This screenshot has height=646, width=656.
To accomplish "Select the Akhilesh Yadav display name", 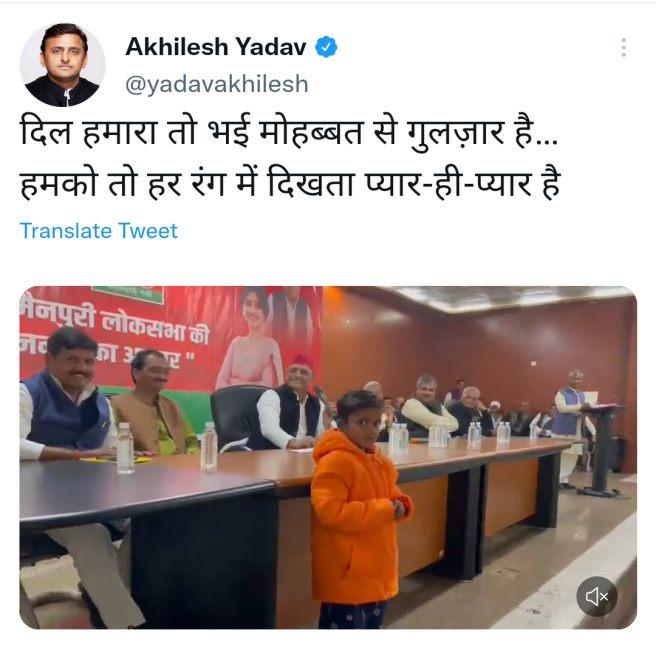I will 216,46.
